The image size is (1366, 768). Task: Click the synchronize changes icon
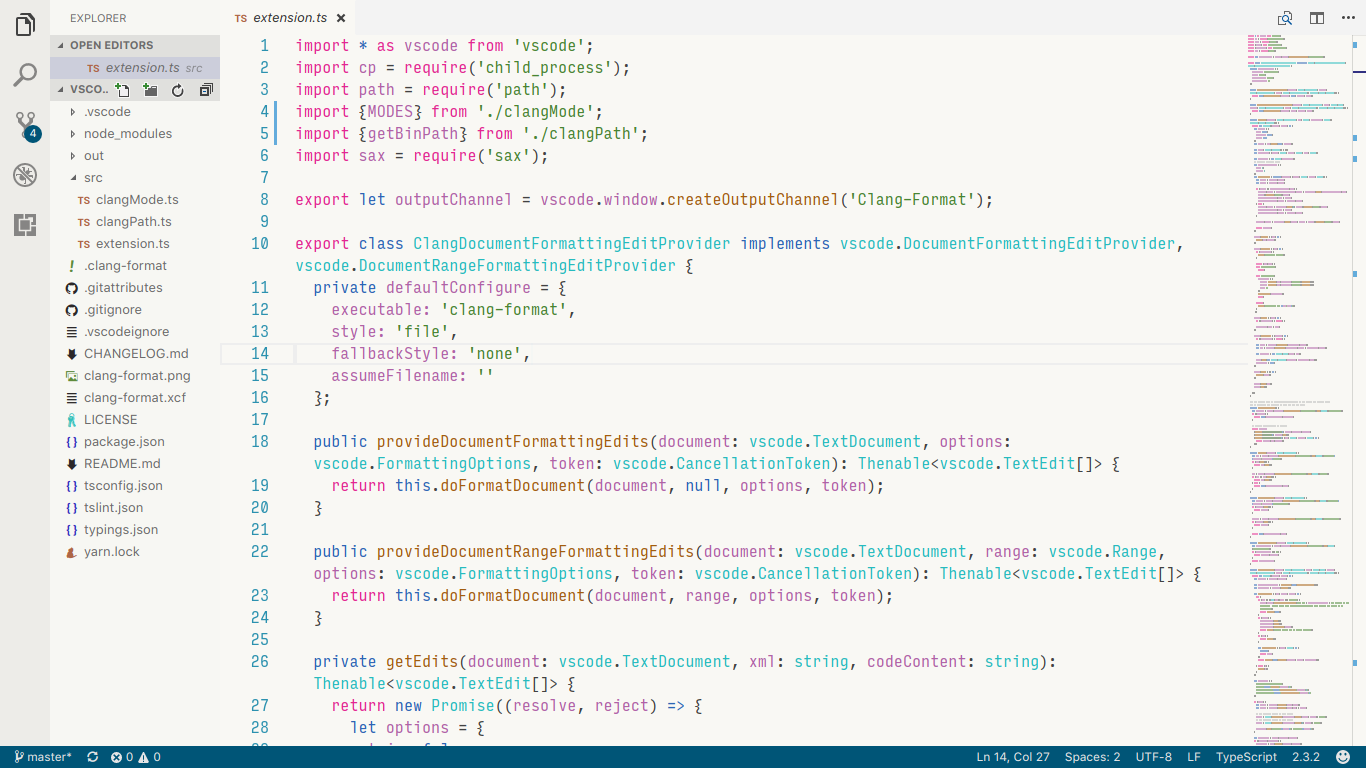pyautogui.click(x=92, y=757)
